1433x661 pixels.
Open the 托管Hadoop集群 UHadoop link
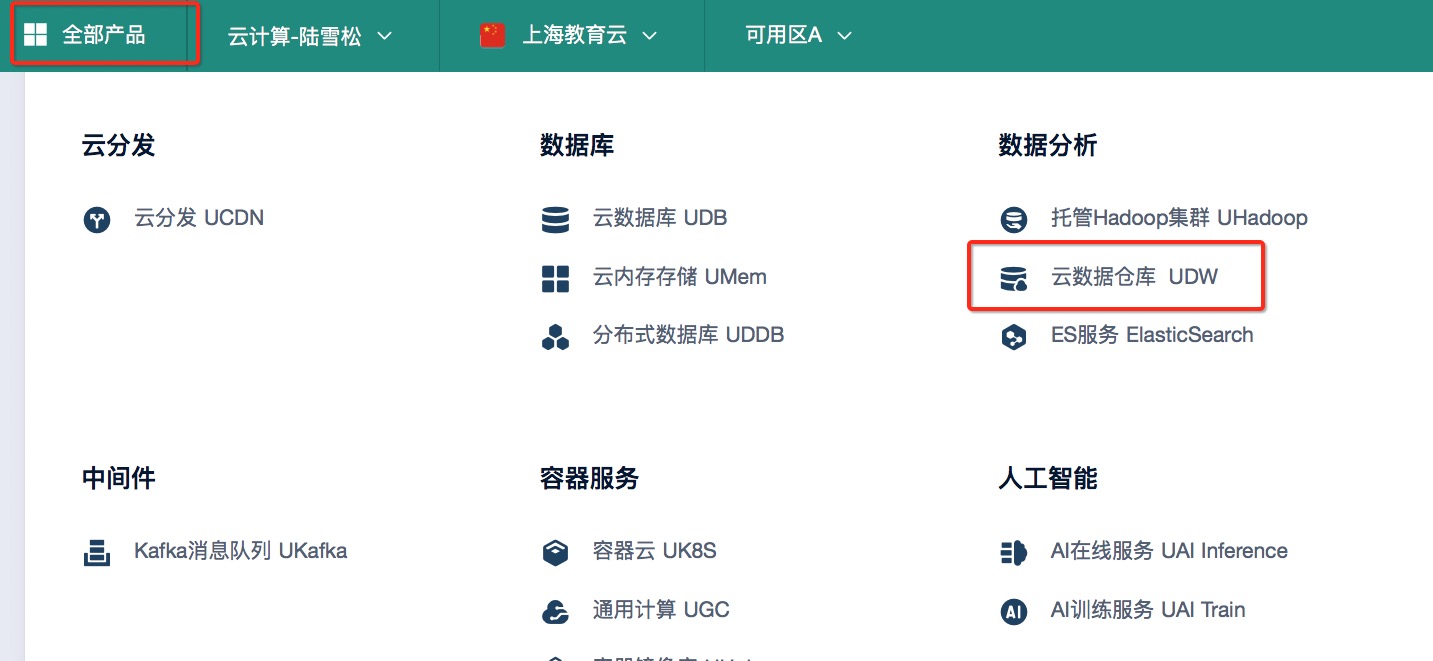pyautogui.click(x=1179, y=218)
